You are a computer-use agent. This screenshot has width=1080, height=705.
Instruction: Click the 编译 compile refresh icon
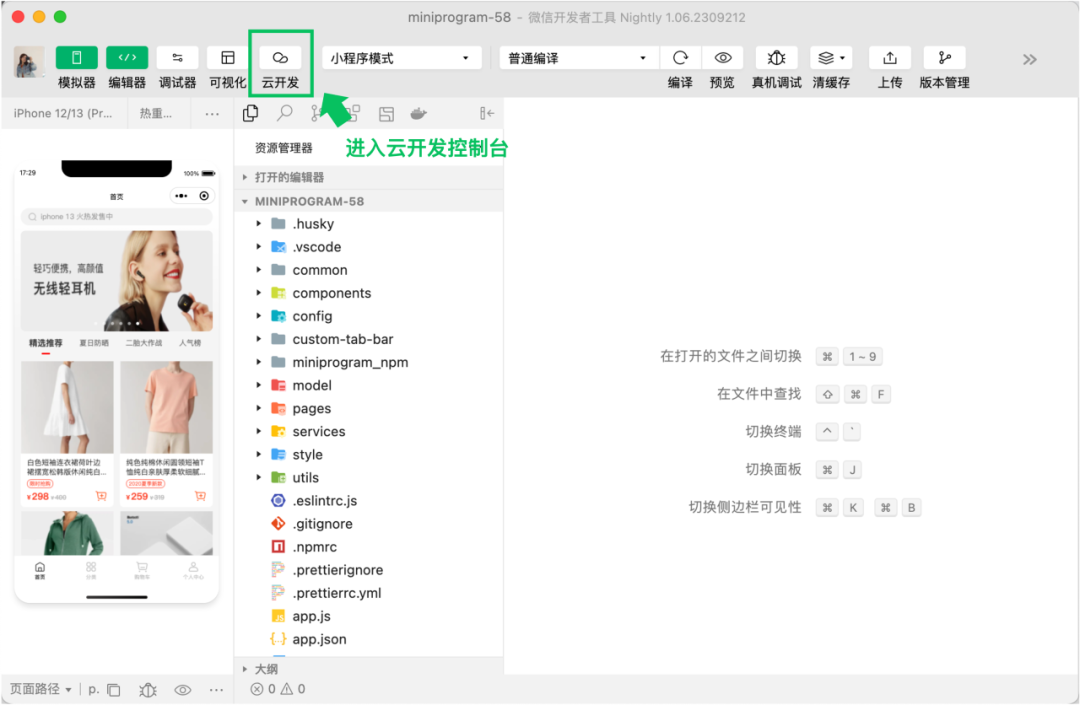(x=680, y=58)
